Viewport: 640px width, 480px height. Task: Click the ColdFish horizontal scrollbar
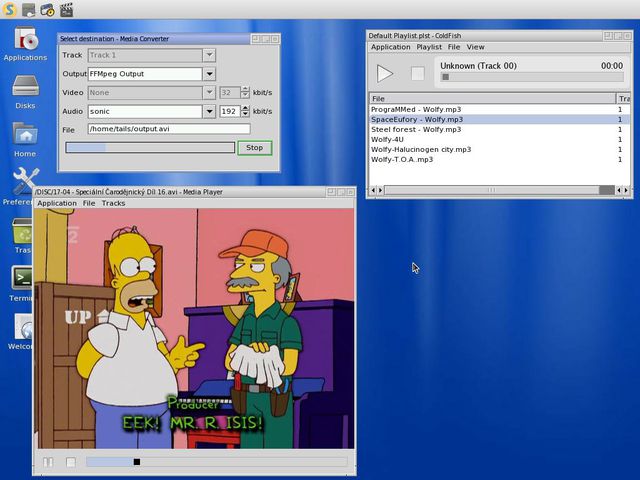click(500, 190)
